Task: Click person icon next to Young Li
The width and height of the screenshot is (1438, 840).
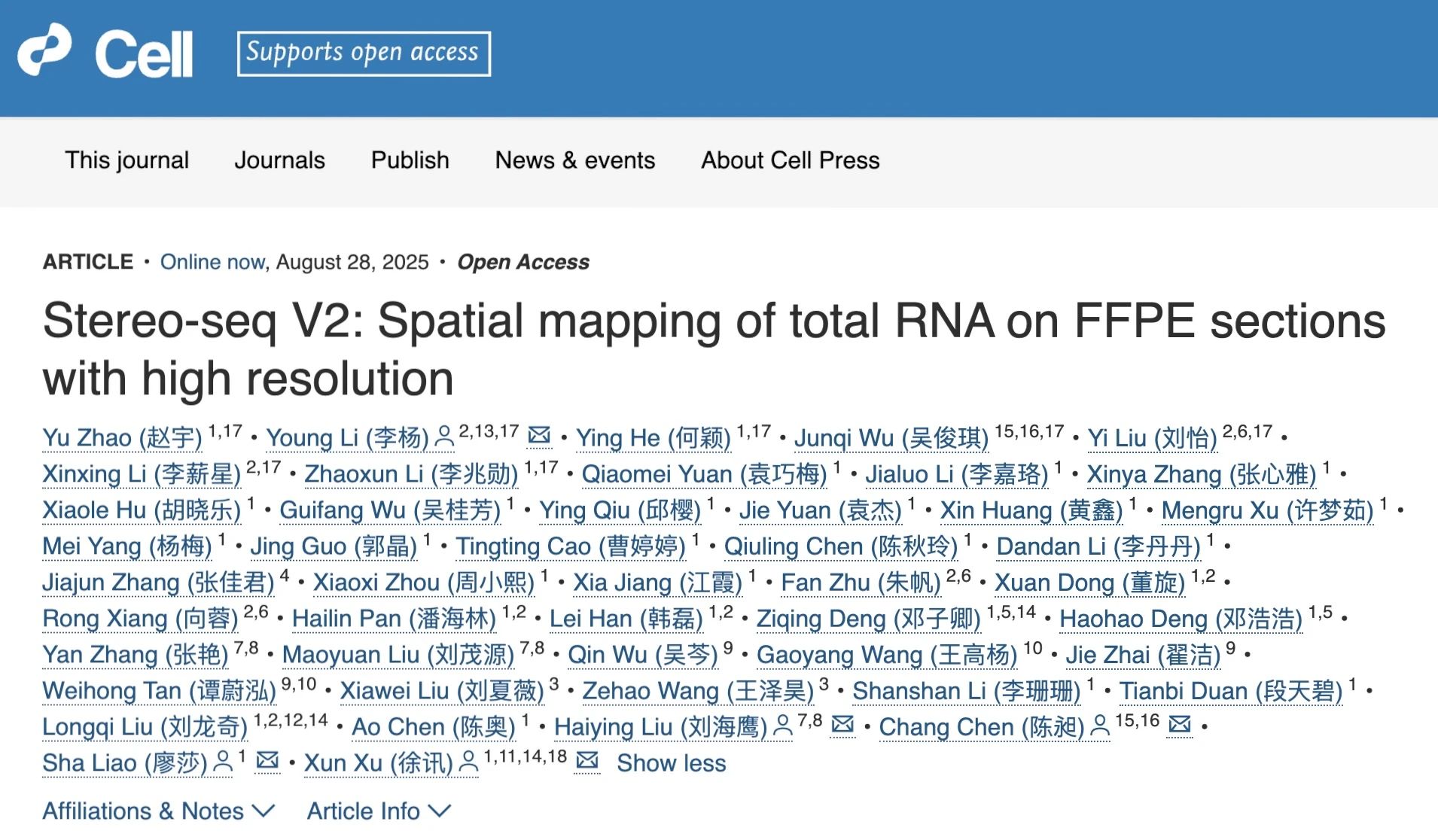Action: coord(445,437)
